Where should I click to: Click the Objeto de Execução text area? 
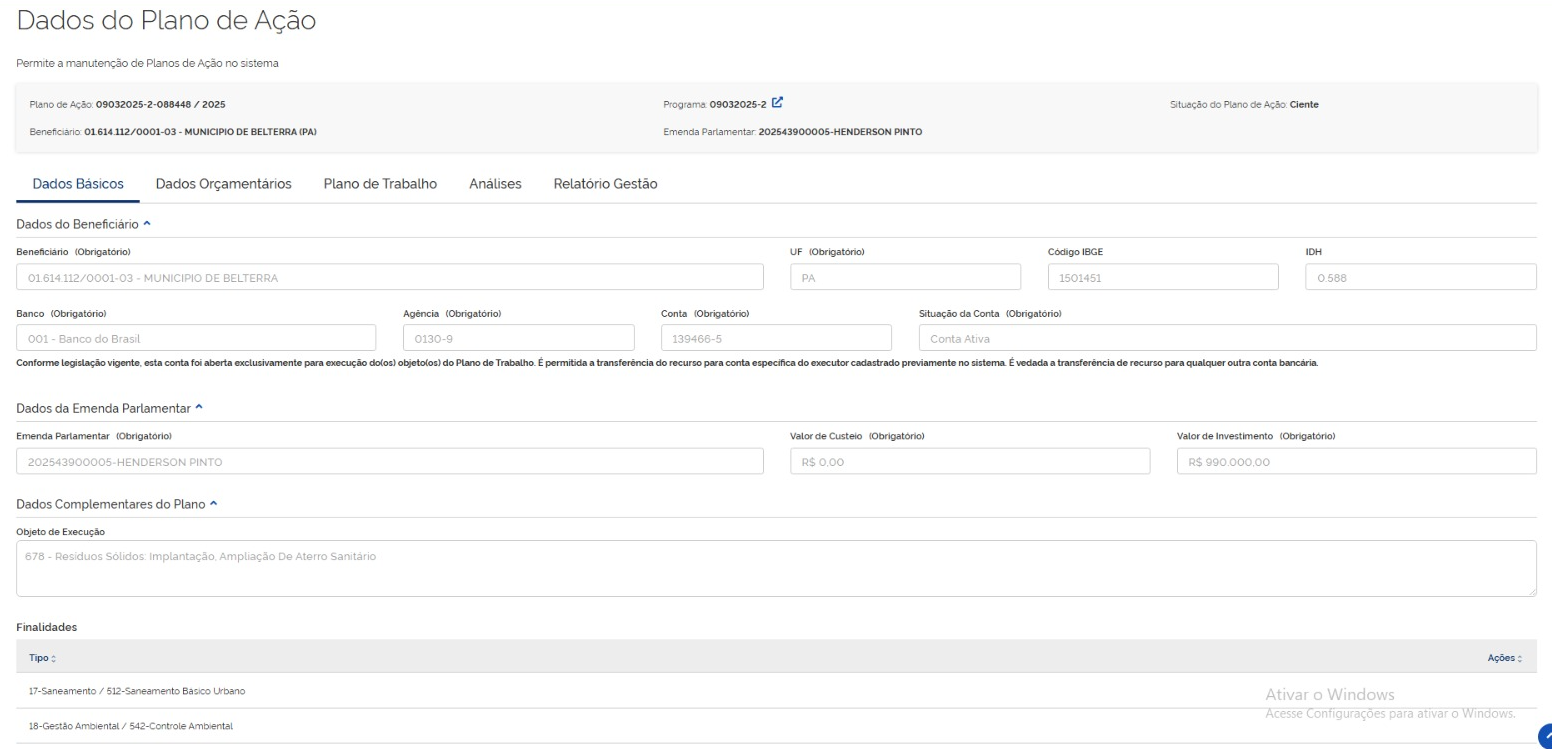tap(776, 568)
